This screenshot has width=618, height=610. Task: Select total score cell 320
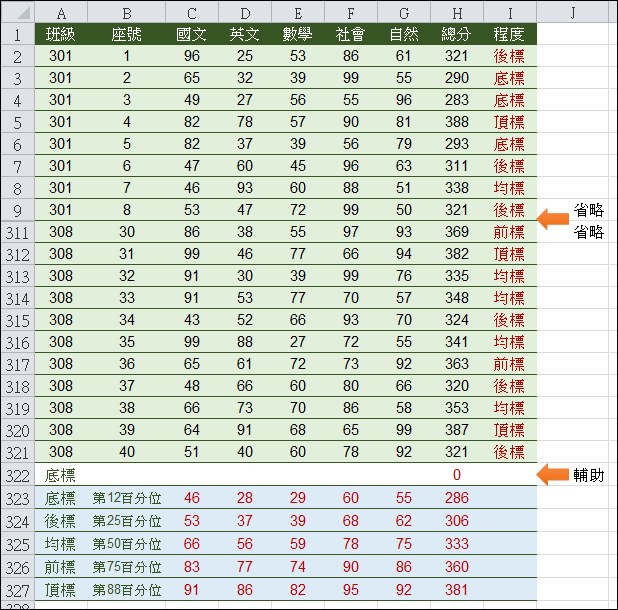point(457,386)
